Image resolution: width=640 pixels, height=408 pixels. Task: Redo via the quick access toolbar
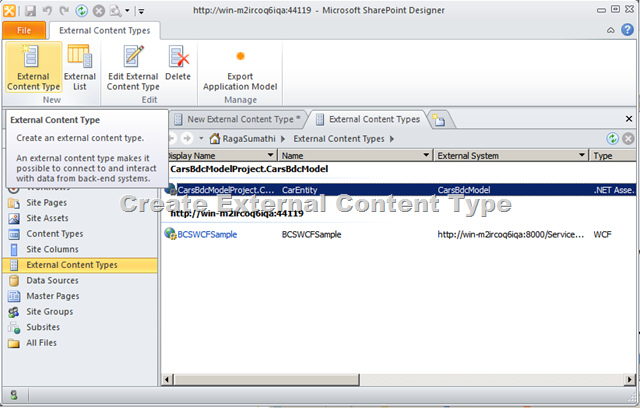64,10
